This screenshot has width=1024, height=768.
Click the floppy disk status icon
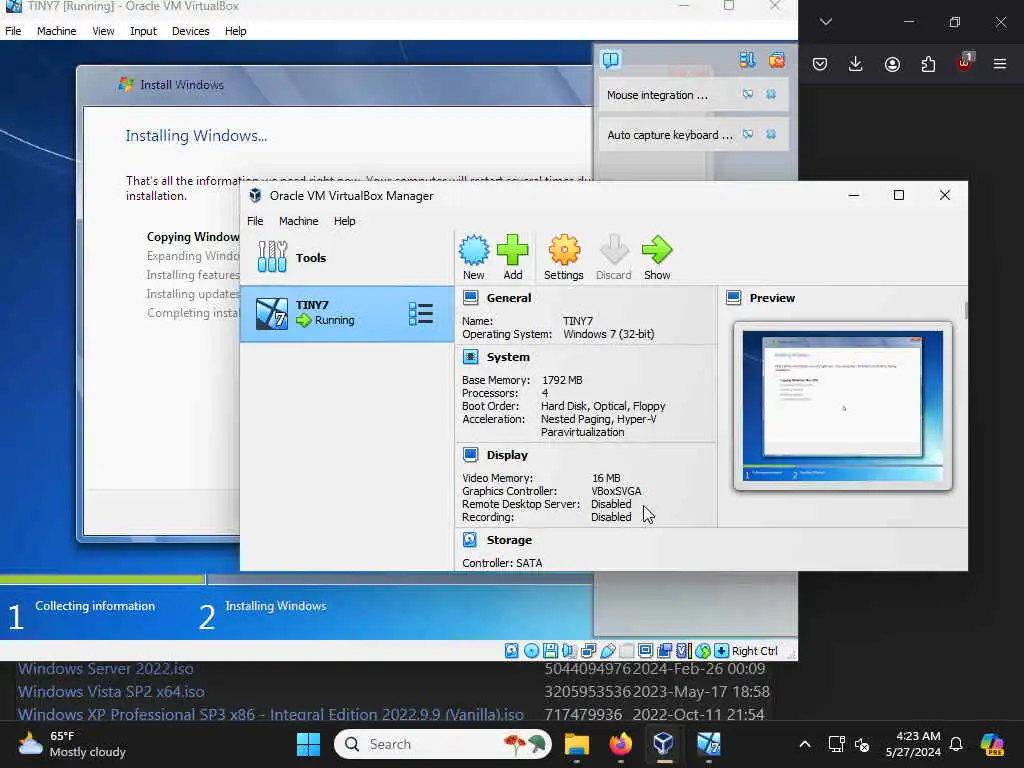[x=550, y=650]
